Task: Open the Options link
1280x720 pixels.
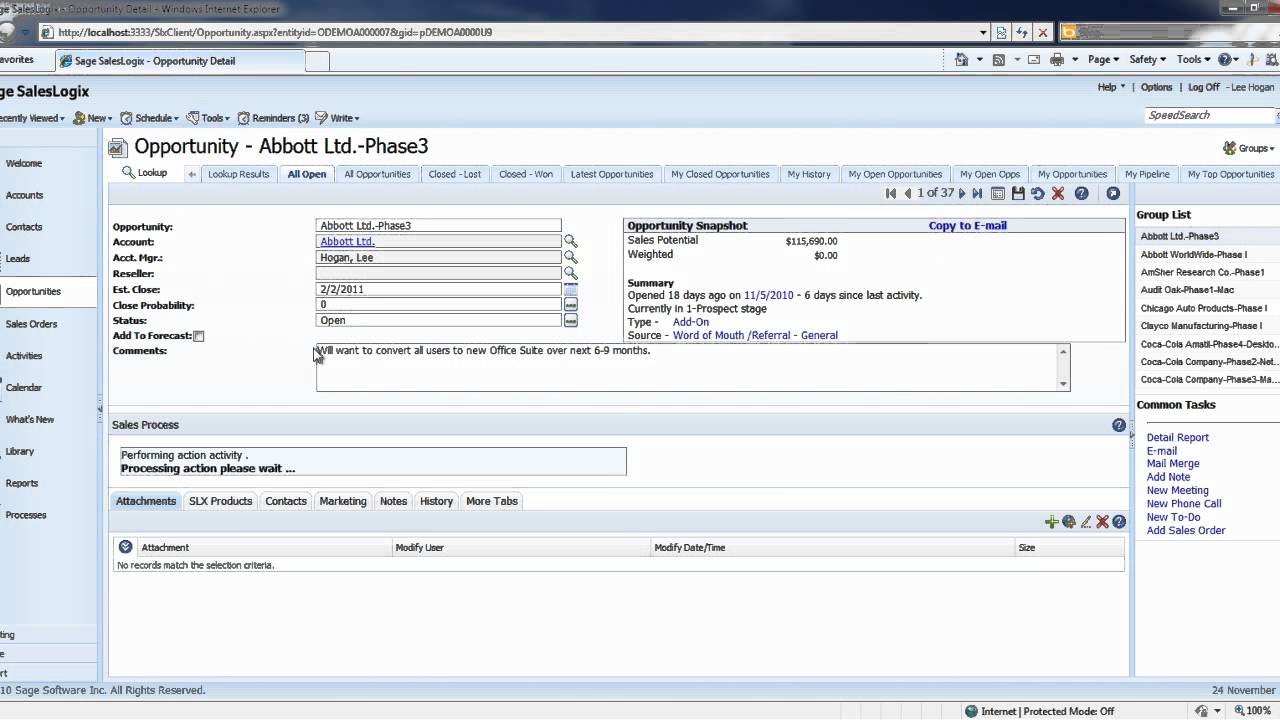Action: pyautogui.click(x=1156, y=87)
